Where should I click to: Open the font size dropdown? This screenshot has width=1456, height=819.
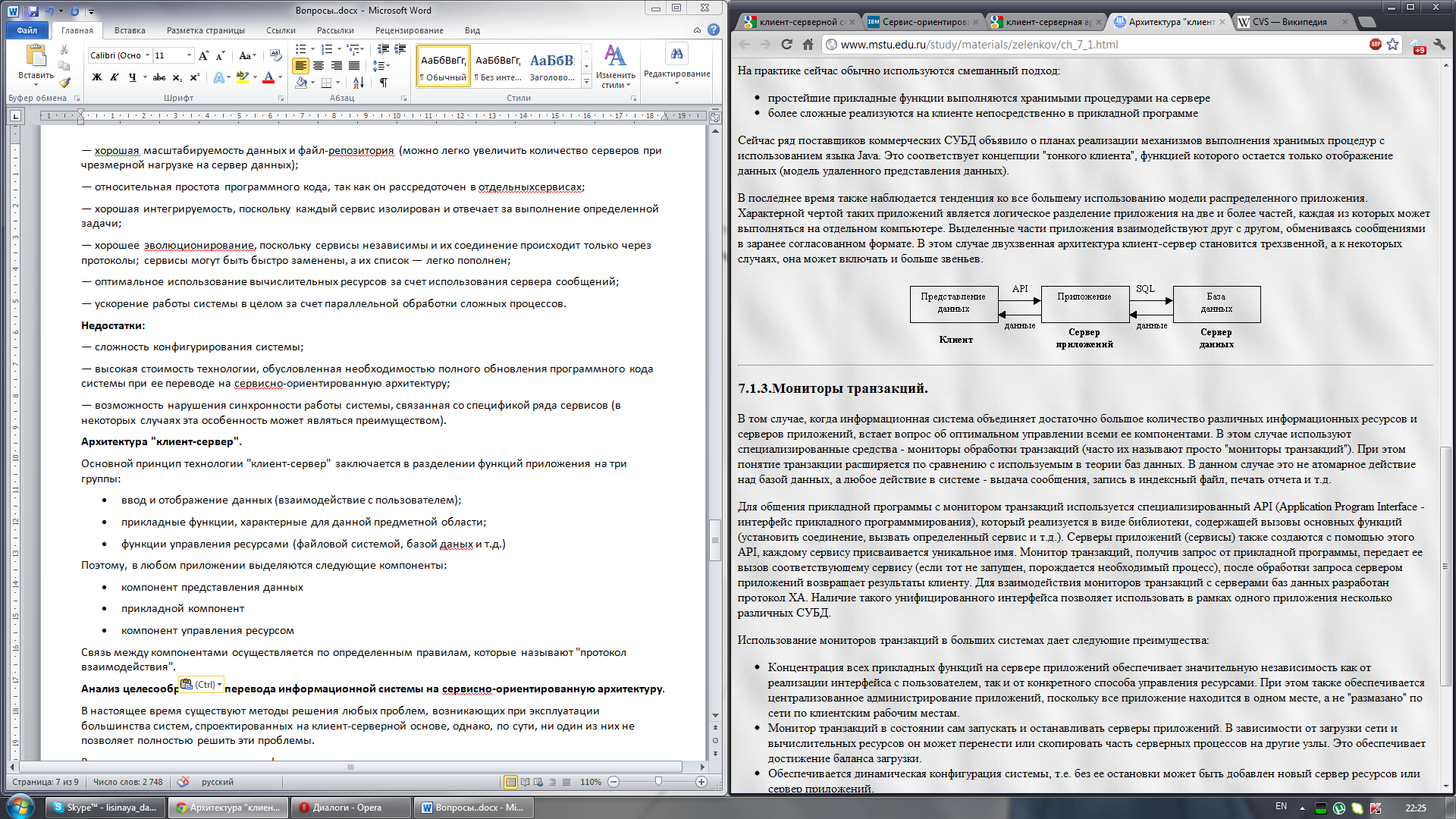(x=189, y=55)
